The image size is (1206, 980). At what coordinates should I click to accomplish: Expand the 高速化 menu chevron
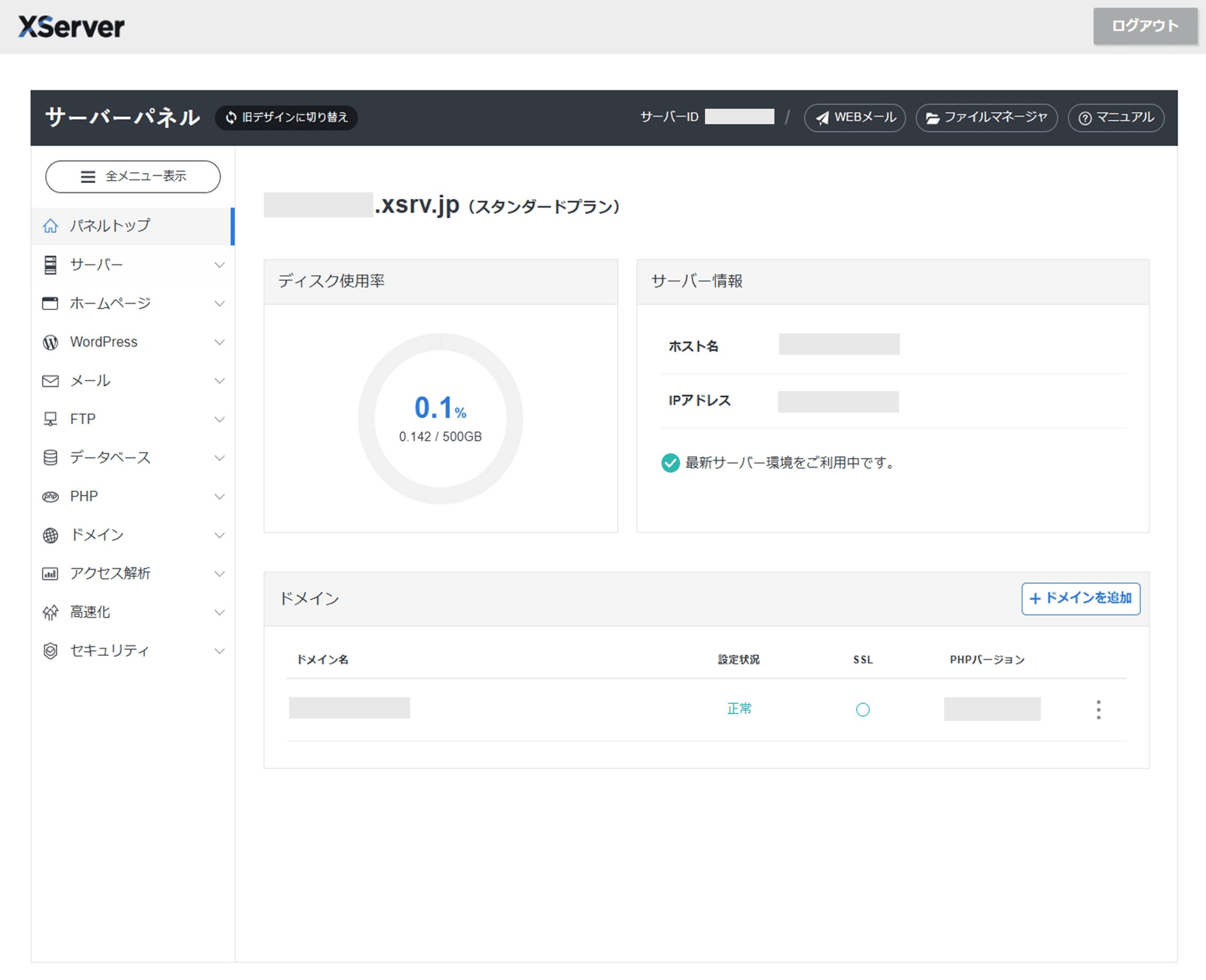point(220,613)
